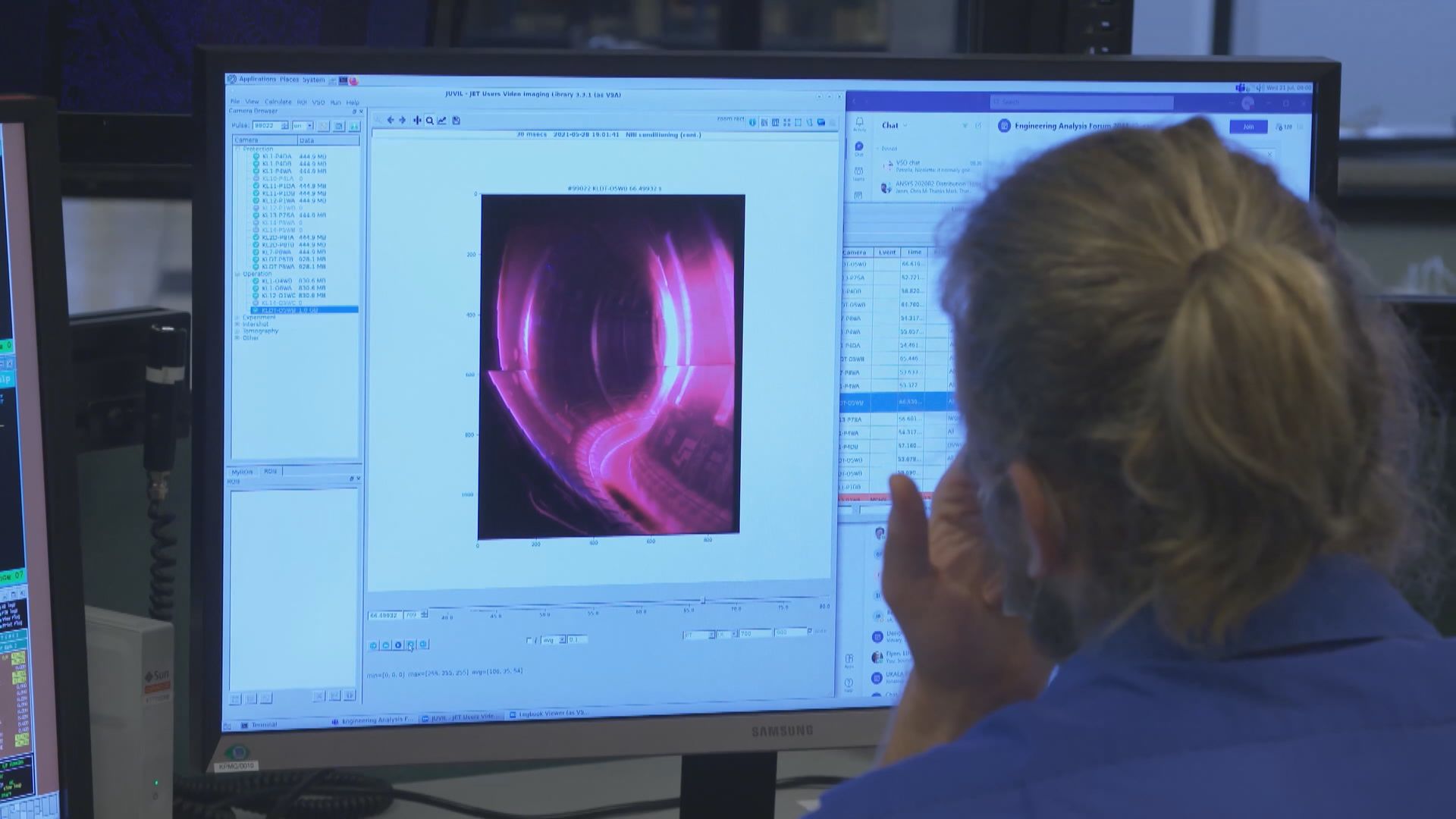
Task: Activate the magnifier zoom tool
Action: [x=429, y=121]
